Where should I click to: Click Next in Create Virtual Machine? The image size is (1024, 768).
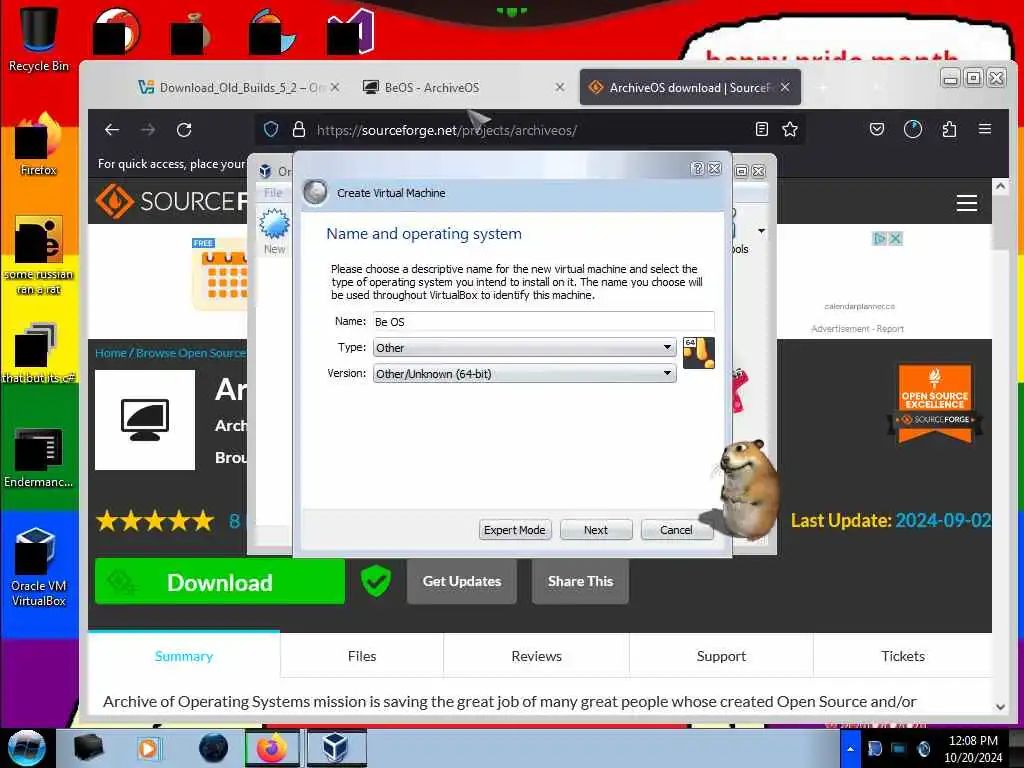pyautogui.click(x=596, y=530)
